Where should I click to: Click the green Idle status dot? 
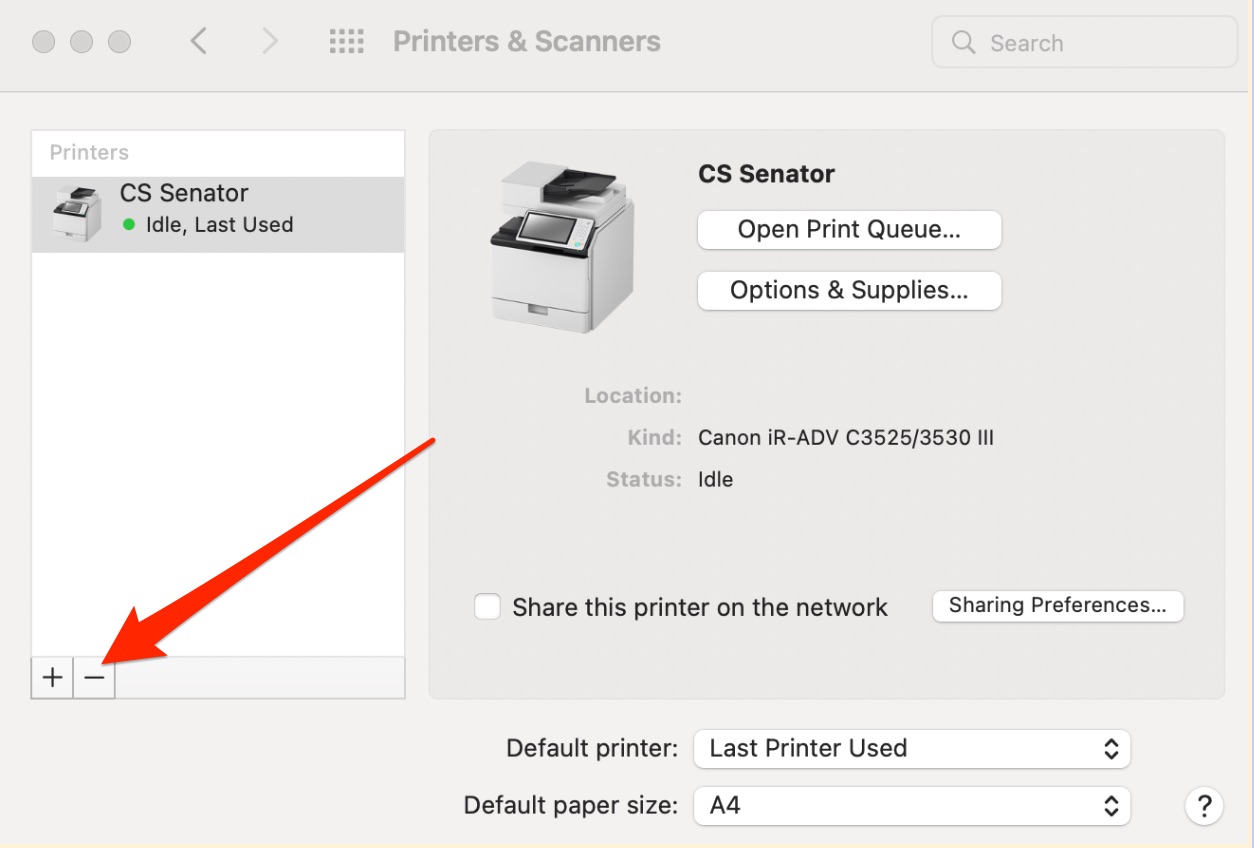point(128,225)
